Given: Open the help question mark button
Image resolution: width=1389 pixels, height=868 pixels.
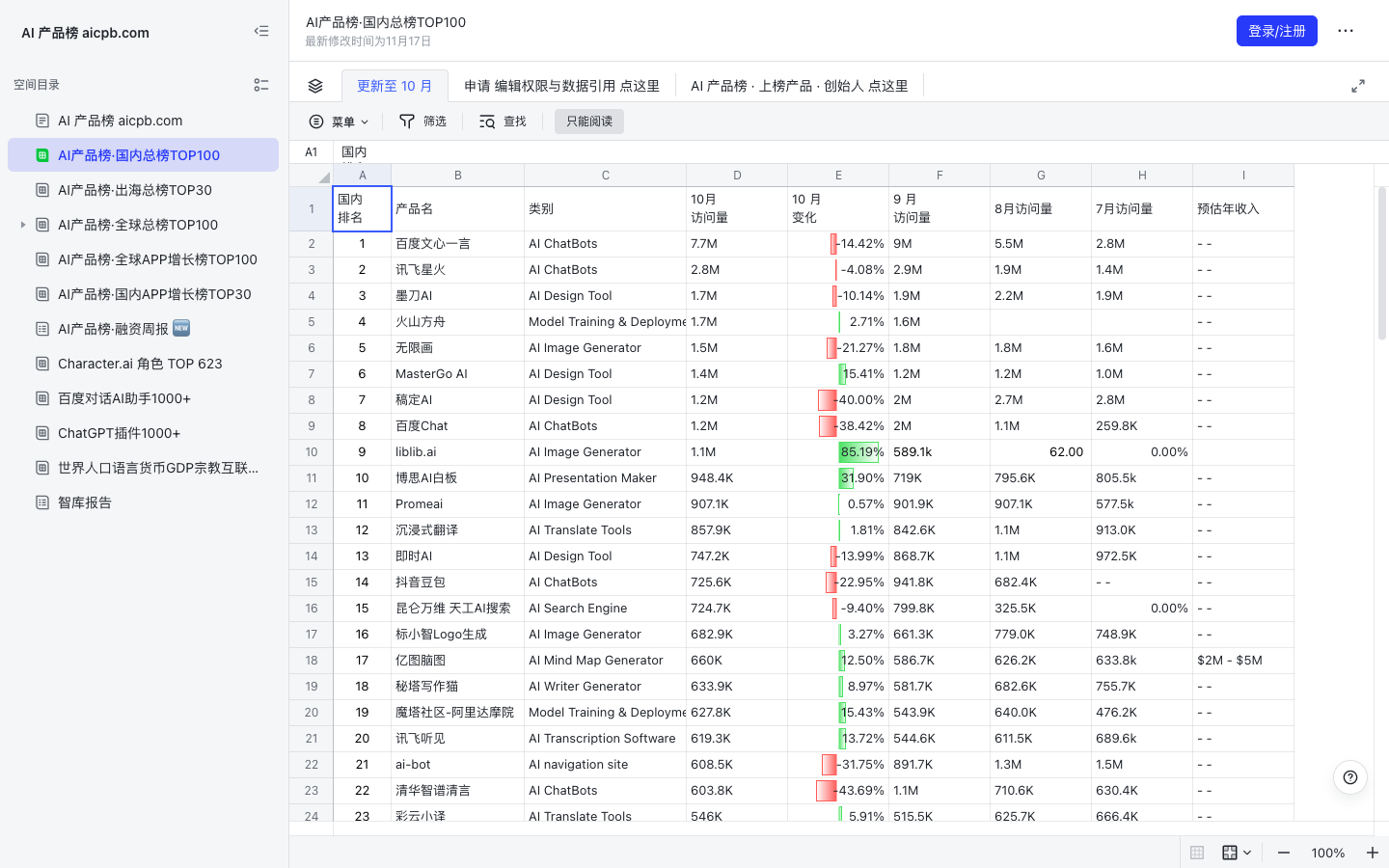Looking at the screenshot, I should point(1350,777).
